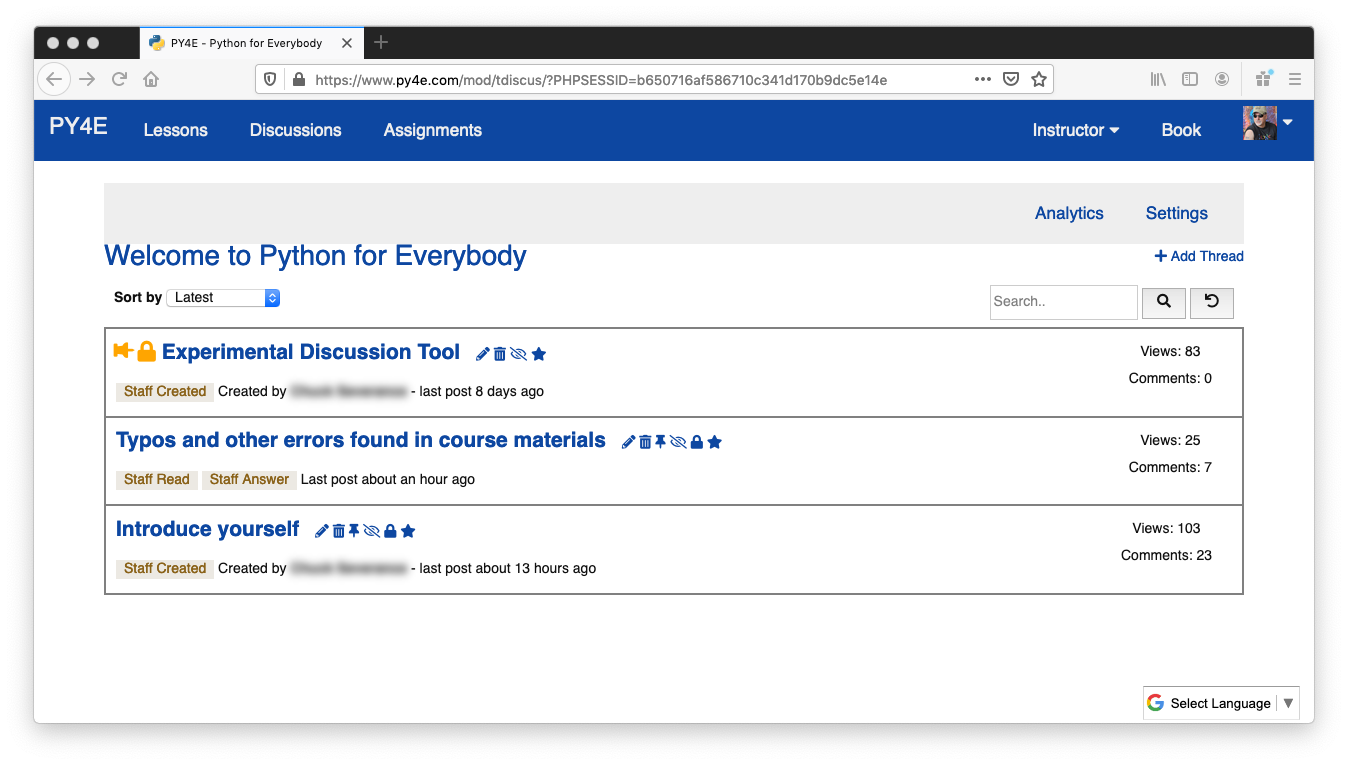1348x765 pixels.
Task: Click the edit pencil for Experimental Discussion Tool
Action: tap(483, 354)
